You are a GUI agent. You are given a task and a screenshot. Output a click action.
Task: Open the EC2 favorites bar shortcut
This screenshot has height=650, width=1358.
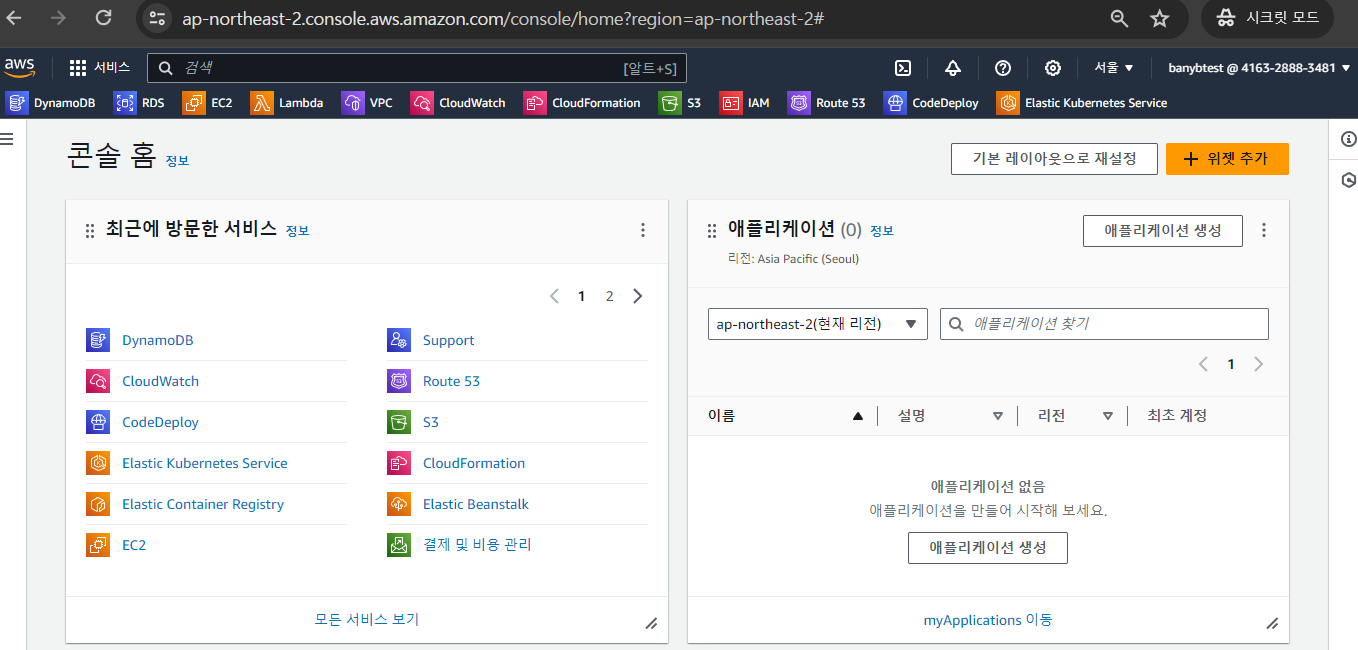click(208, 103)
